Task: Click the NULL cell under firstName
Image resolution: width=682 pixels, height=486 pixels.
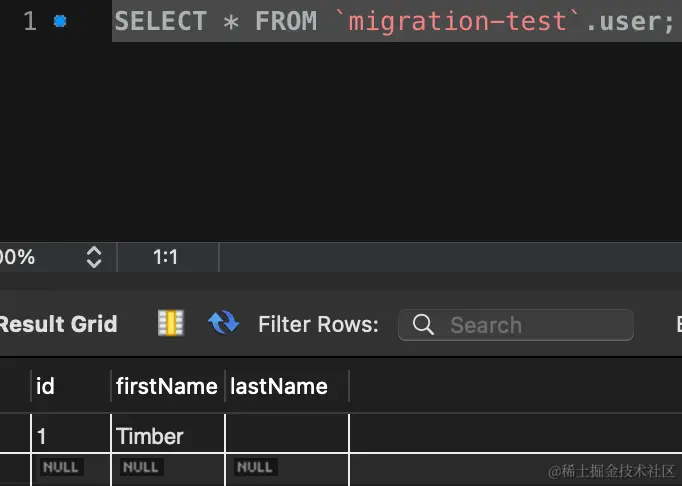Action: point(140,467)
